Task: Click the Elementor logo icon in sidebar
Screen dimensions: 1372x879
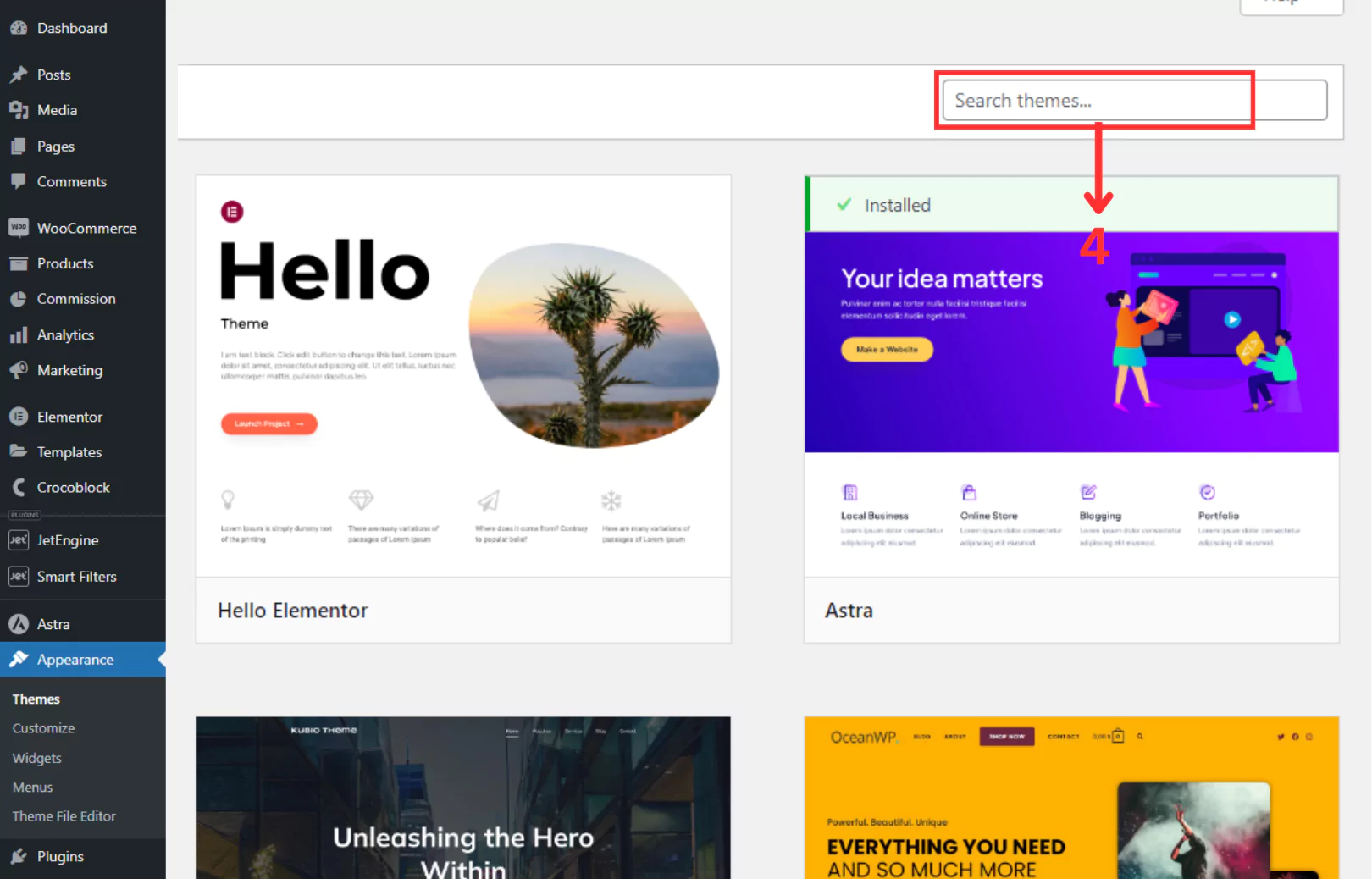Action: (19, 417)
